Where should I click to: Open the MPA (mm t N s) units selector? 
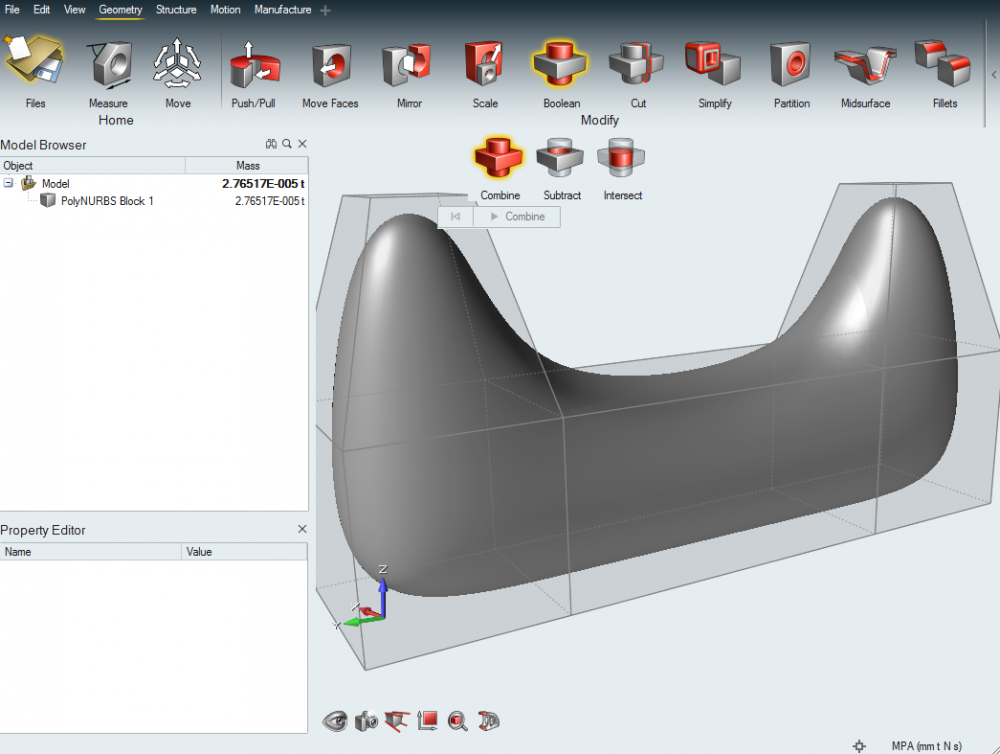pos(926,746)
